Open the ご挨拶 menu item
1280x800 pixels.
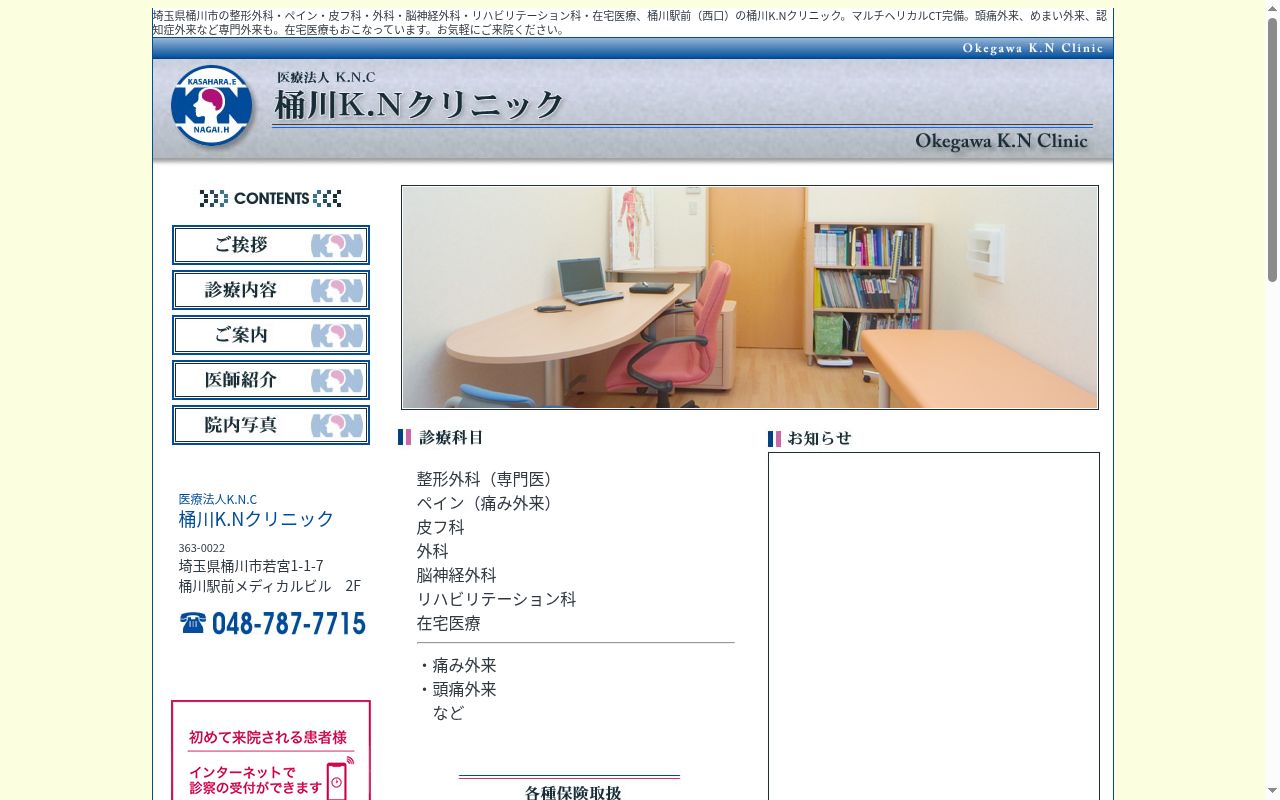tap(271, 245)
